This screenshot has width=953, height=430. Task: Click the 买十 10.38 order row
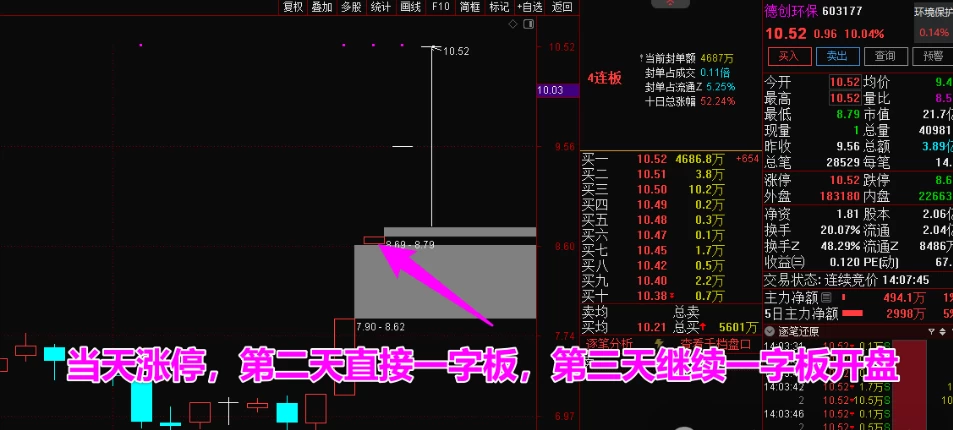tap(671, 296)
